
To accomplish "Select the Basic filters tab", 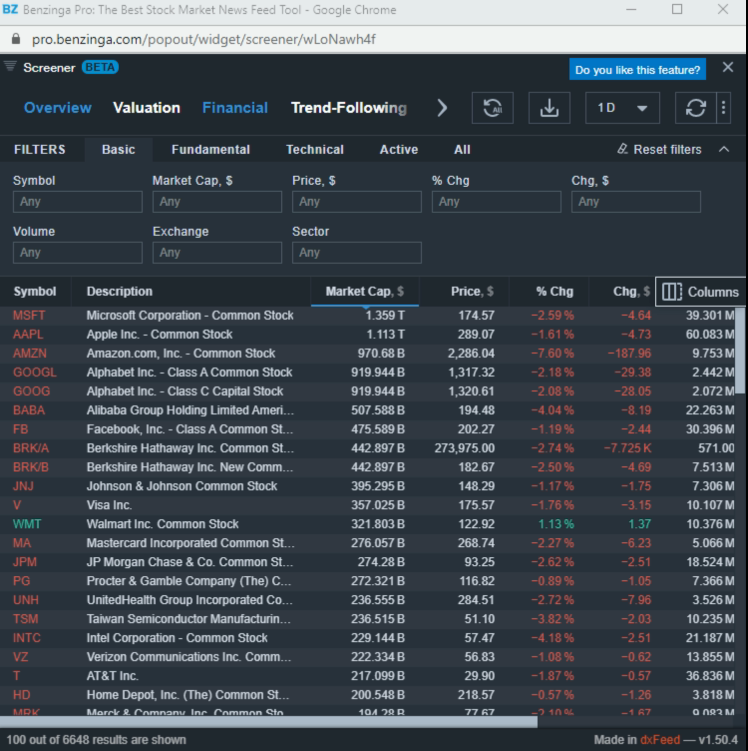I will pos(118,149).
